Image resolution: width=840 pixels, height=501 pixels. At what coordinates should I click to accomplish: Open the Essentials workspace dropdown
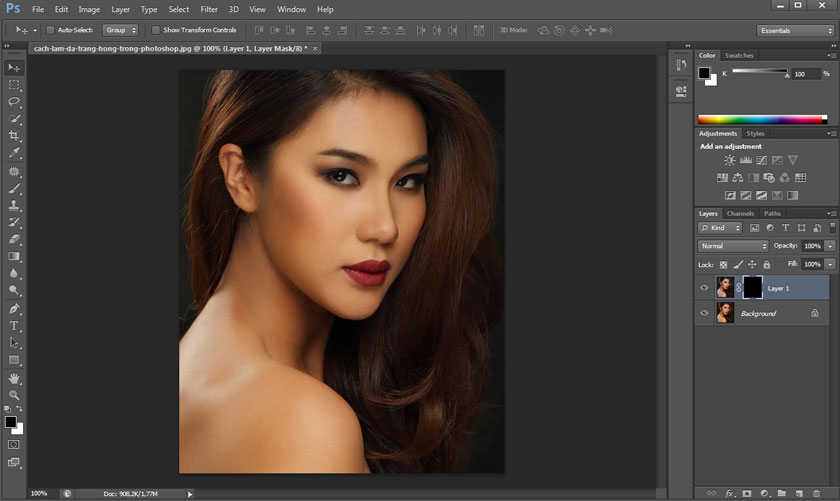click(x=795, y=30)
